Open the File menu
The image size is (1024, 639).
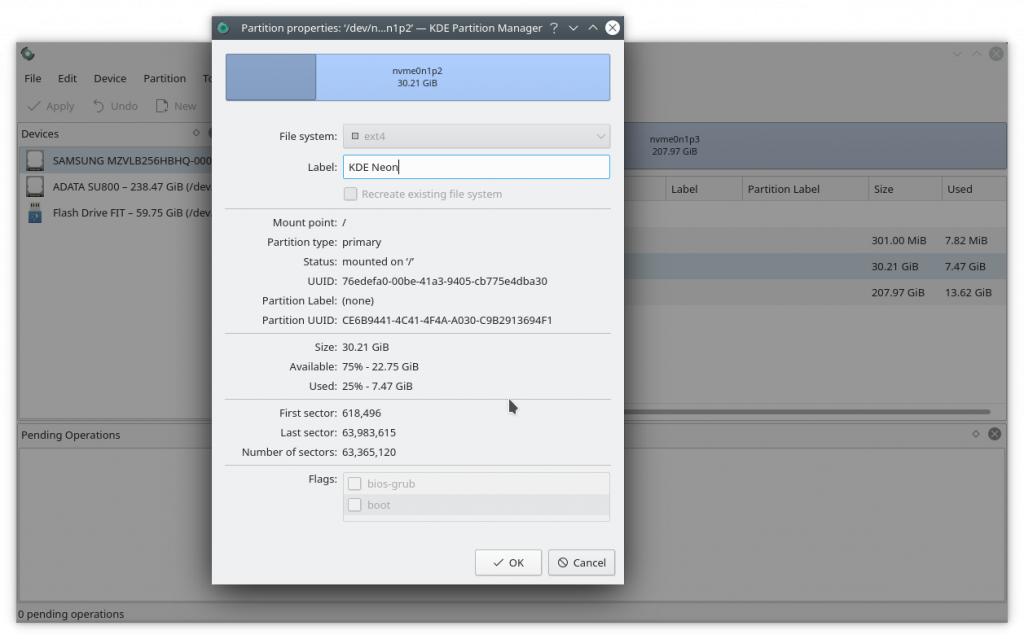(33, 78)
